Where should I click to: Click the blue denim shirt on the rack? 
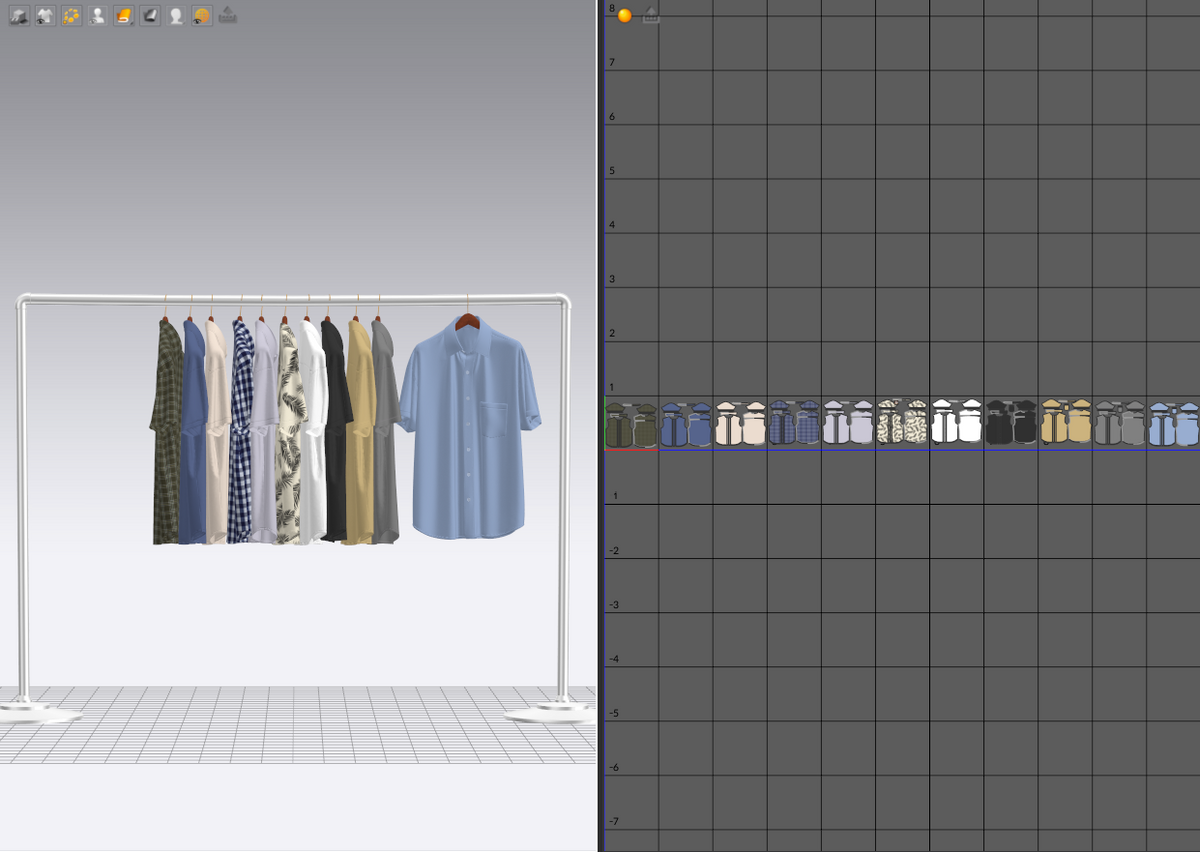pyautogui.click(x=194, y=430)
